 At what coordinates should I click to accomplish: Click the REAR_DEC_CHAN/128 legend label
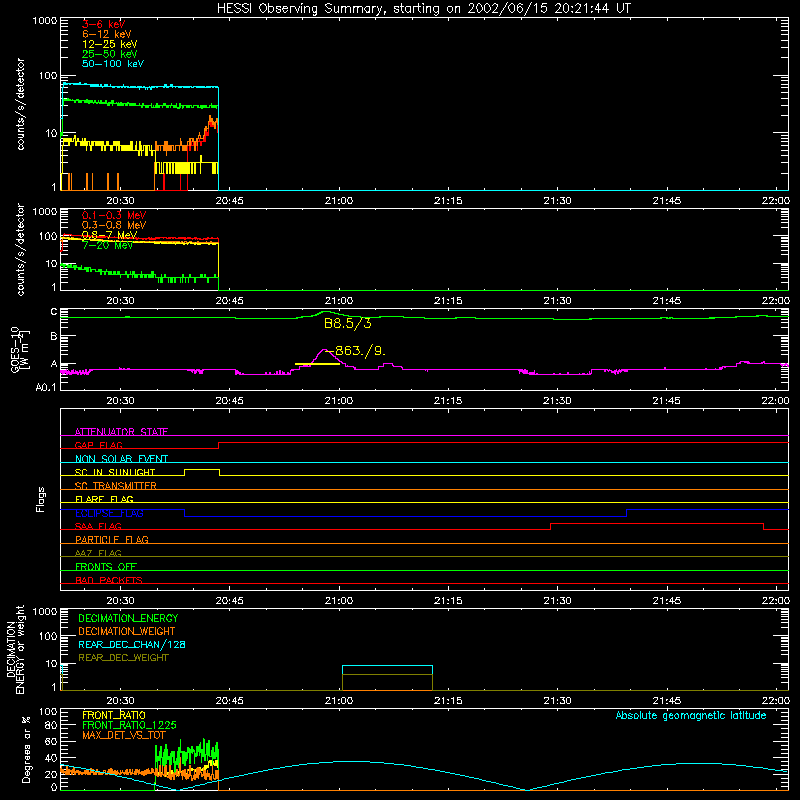click(x=132, y=644)
